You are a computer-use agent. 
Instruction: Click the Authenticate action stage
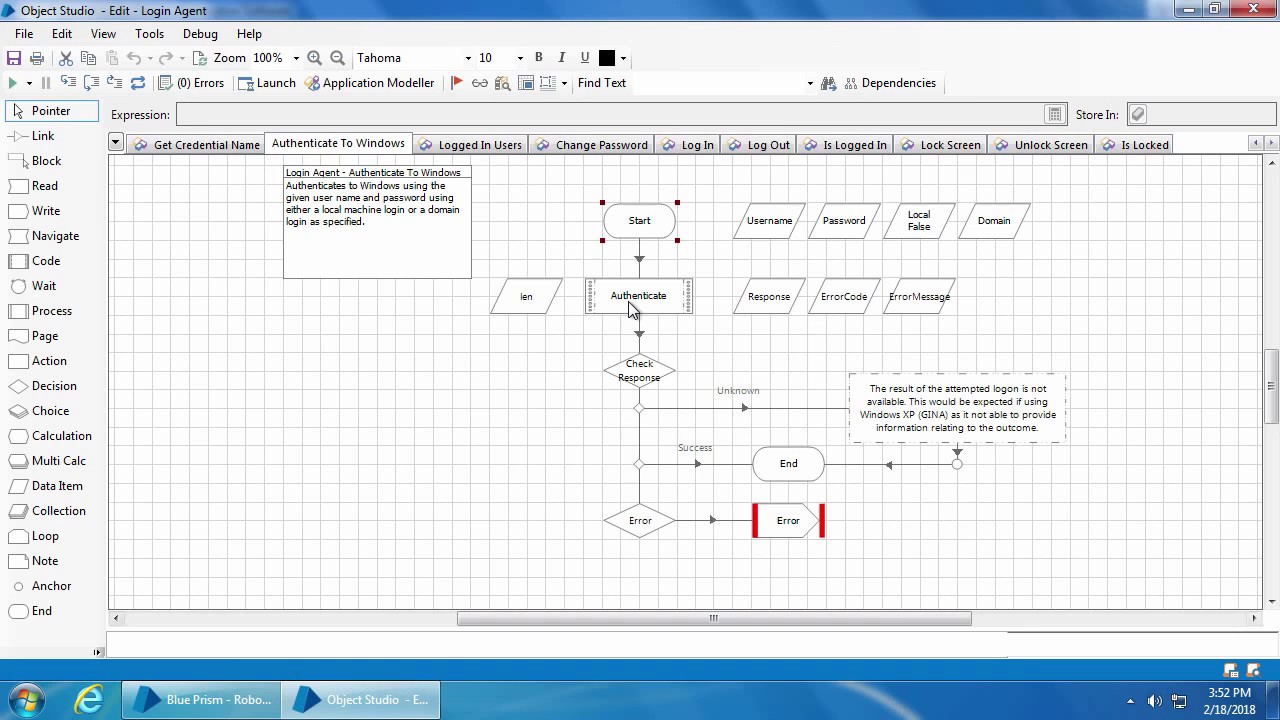639,296
